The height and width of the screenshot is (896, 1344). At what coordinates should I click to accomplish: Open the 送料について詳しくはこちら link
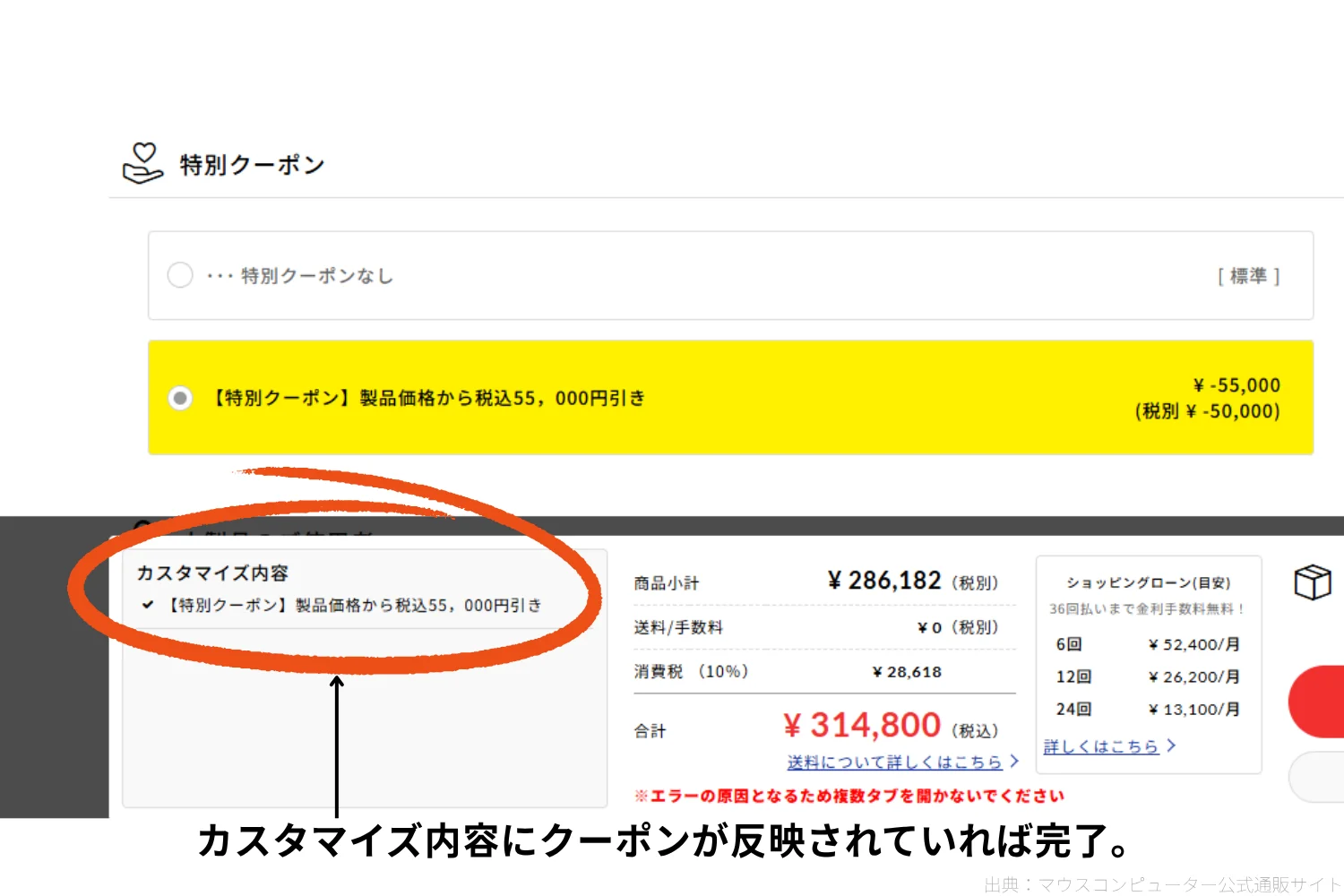coord(894,762)
